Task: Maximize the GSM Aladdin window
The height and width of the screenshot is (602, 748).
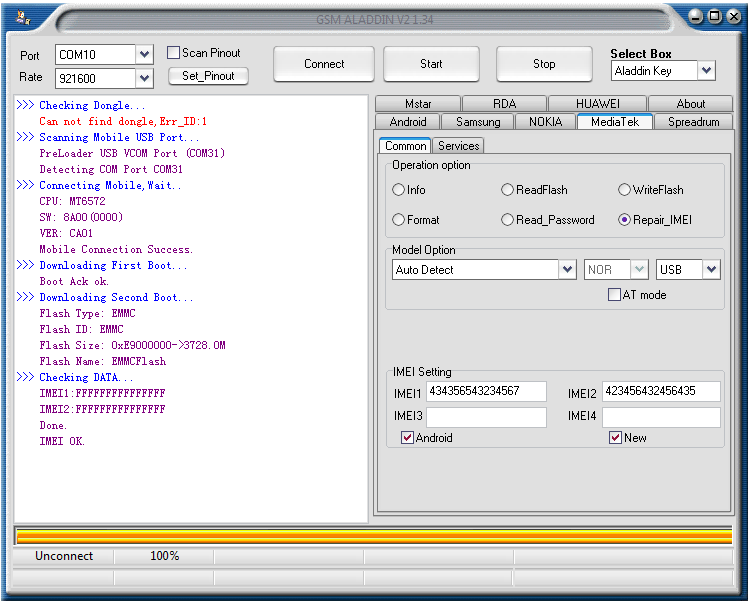Action: pyautogui.click(x=714, y=17)
